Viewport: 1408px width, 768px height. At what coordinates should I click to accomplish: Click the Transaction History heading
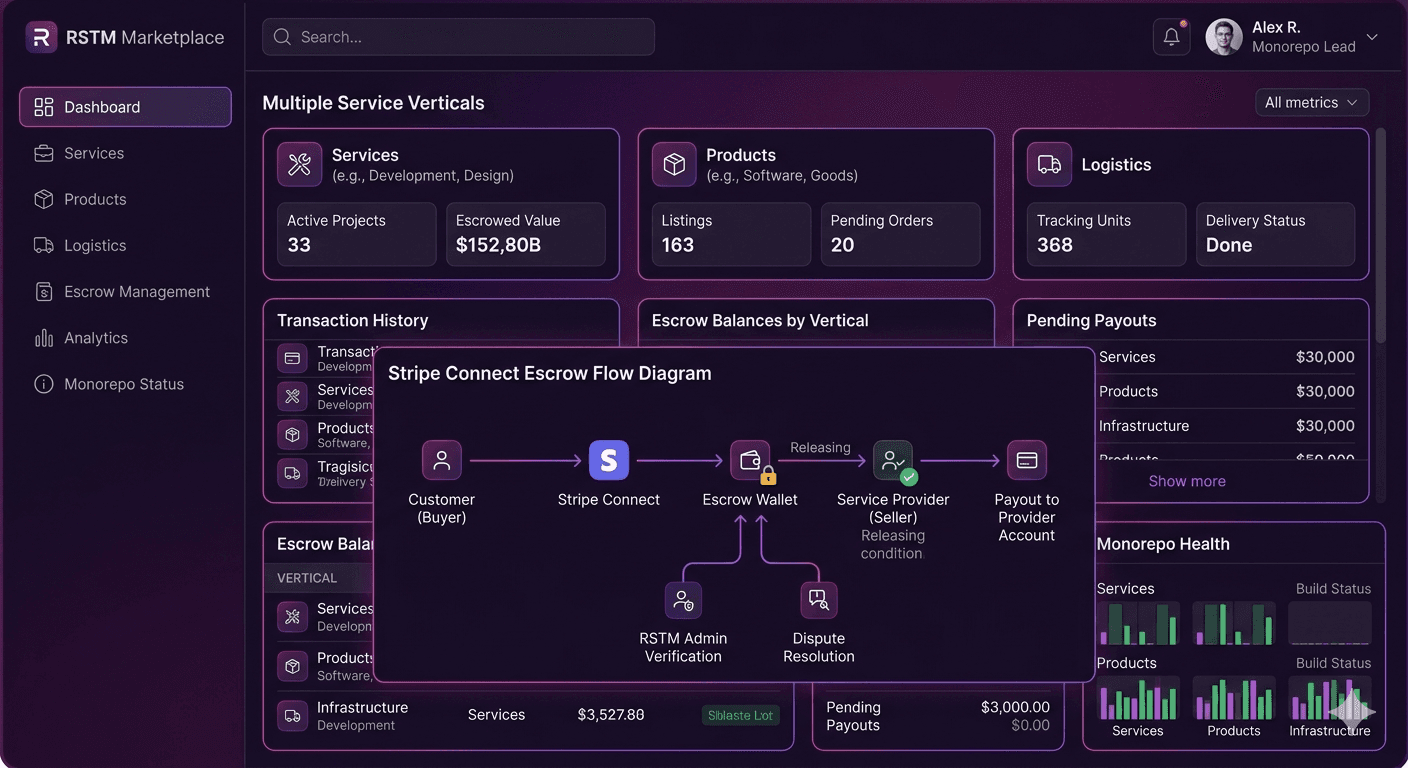352,320
